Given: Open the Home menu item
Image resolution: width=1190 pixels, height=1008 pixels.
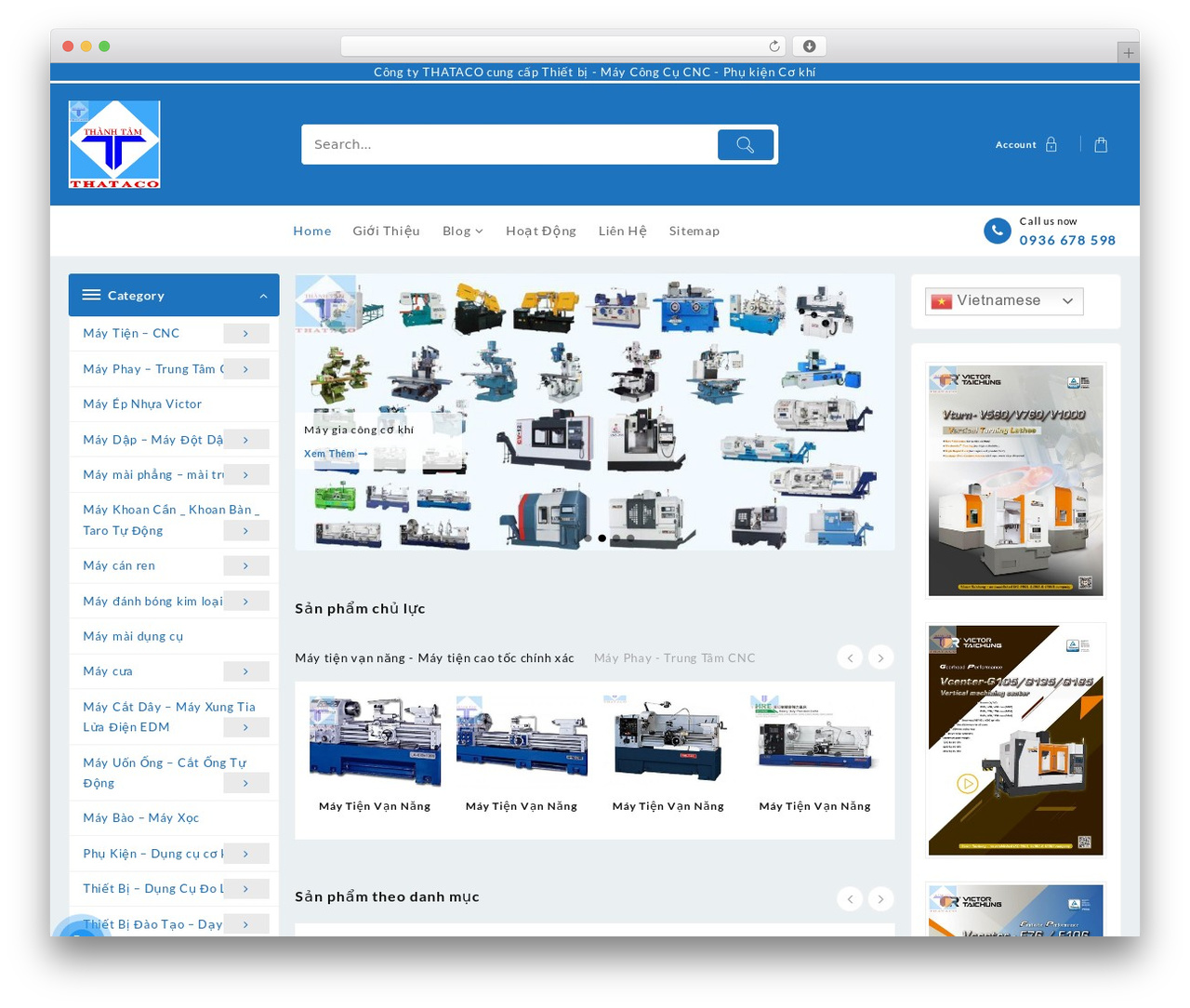Looking at the screenshot, I should pos(312,231).
